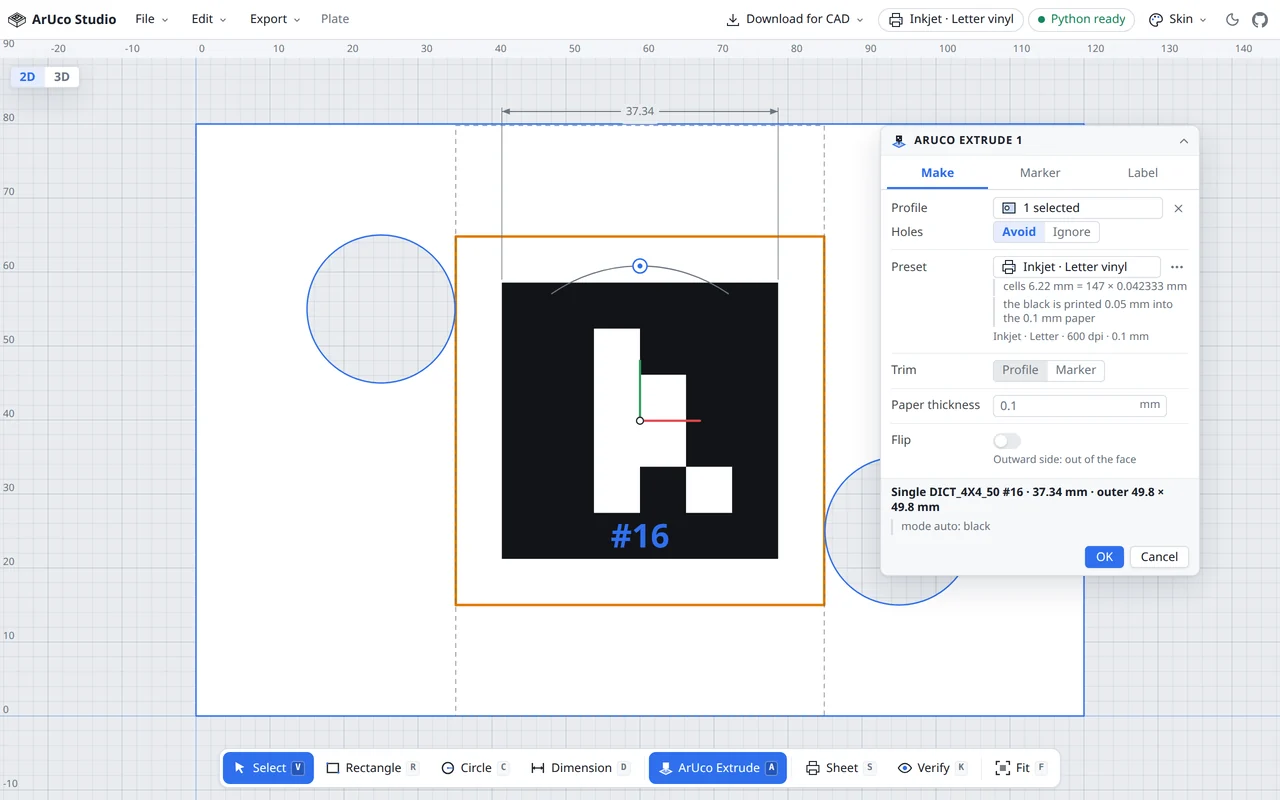Switch to 3D view
The image size is (1280, 800).
click(x=61, y=77)
